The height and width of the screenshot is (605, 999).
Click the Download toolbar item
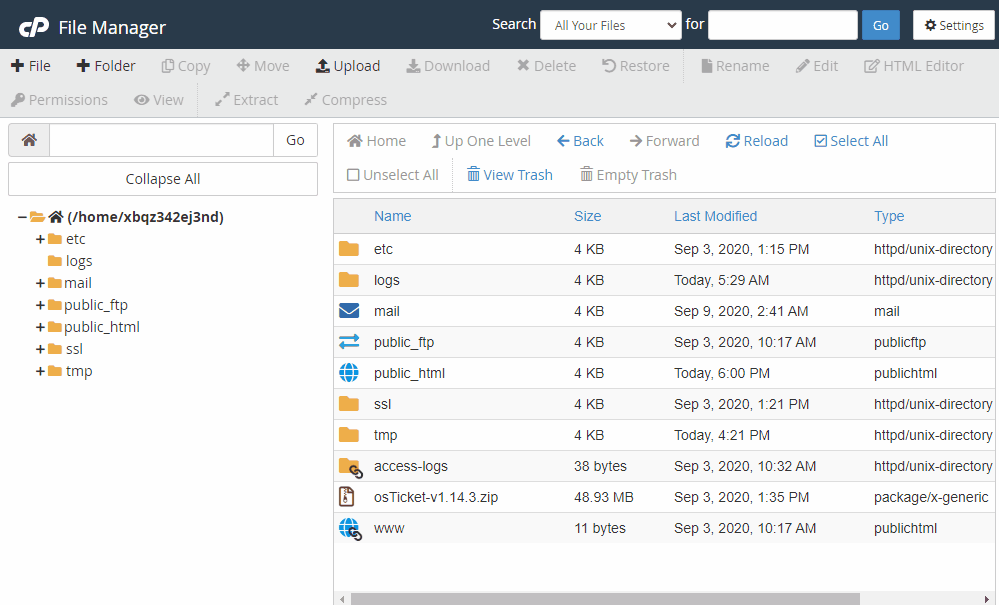tap(448, 66)
